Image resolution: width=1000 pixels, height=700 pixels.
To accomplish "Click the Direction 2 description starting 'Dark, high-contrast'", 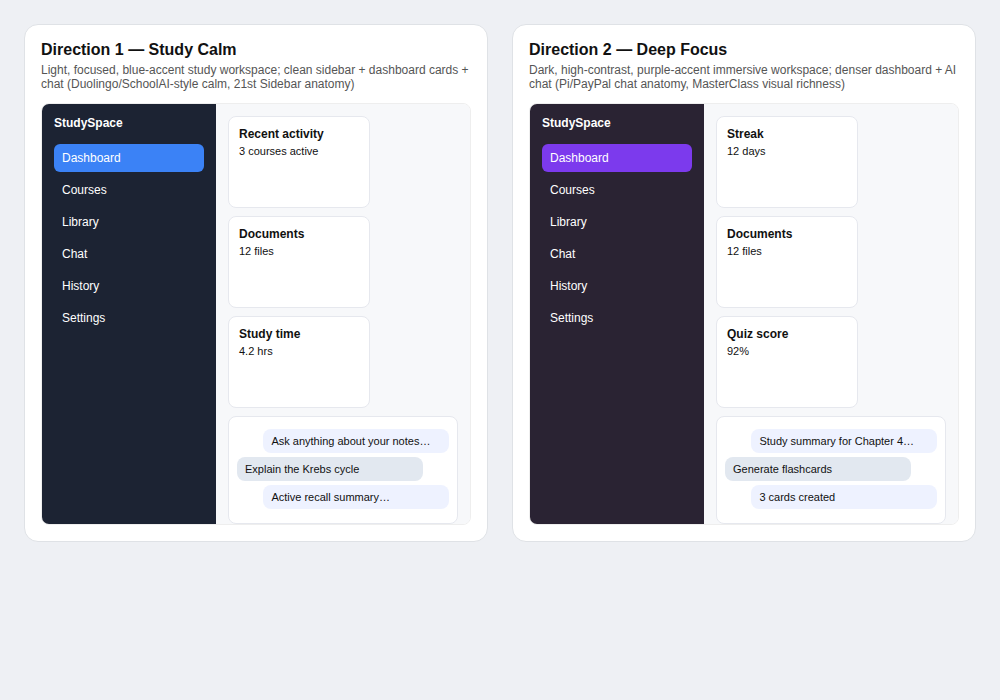I will click(x=743, y=77).
